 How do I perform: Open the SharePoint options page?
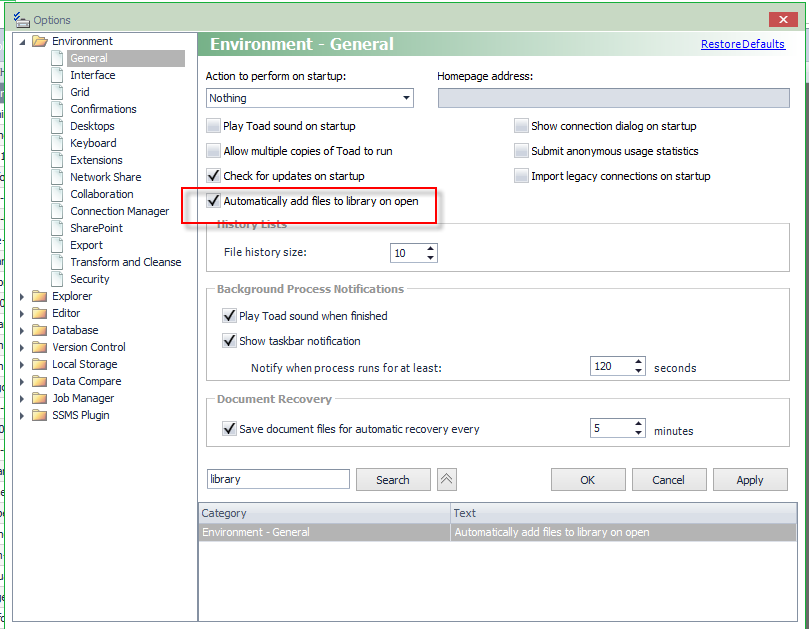(x=96, y=229)
